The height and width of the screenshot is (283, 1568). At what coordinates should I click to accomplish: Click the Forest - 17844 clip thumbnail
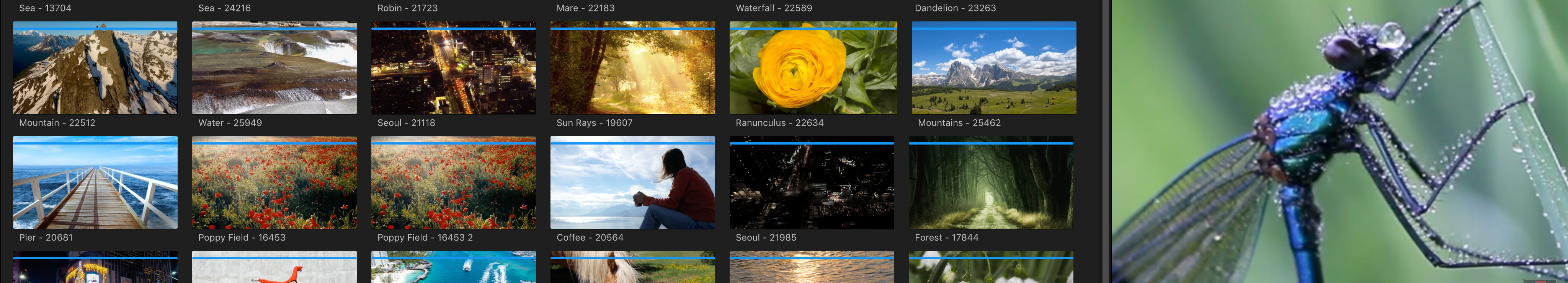(990, 182)
